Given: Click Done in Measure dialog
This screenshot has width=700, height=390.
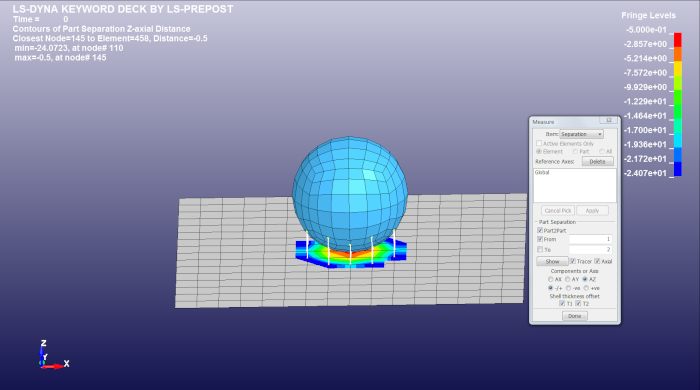Looking at the screenshot, I should [575, 316].
